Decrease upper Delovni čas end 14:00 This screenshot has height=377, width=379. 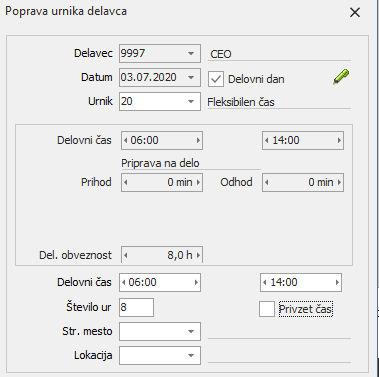266,140
